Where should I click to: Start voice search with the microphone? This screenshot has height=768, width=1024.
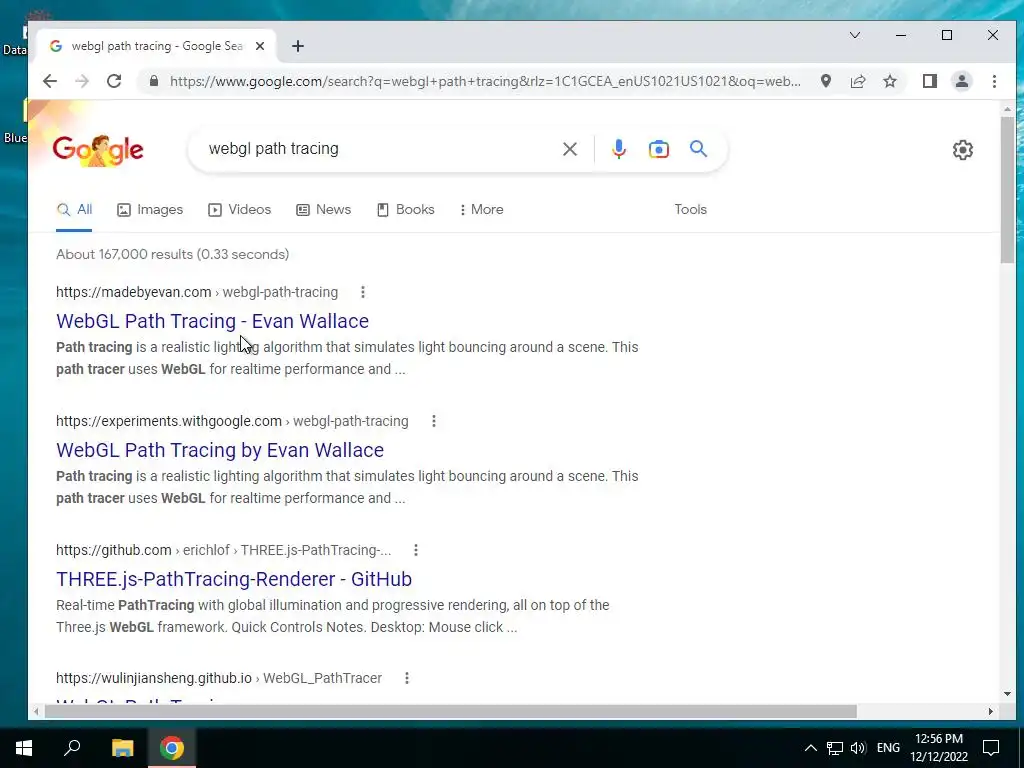(618, 149)
